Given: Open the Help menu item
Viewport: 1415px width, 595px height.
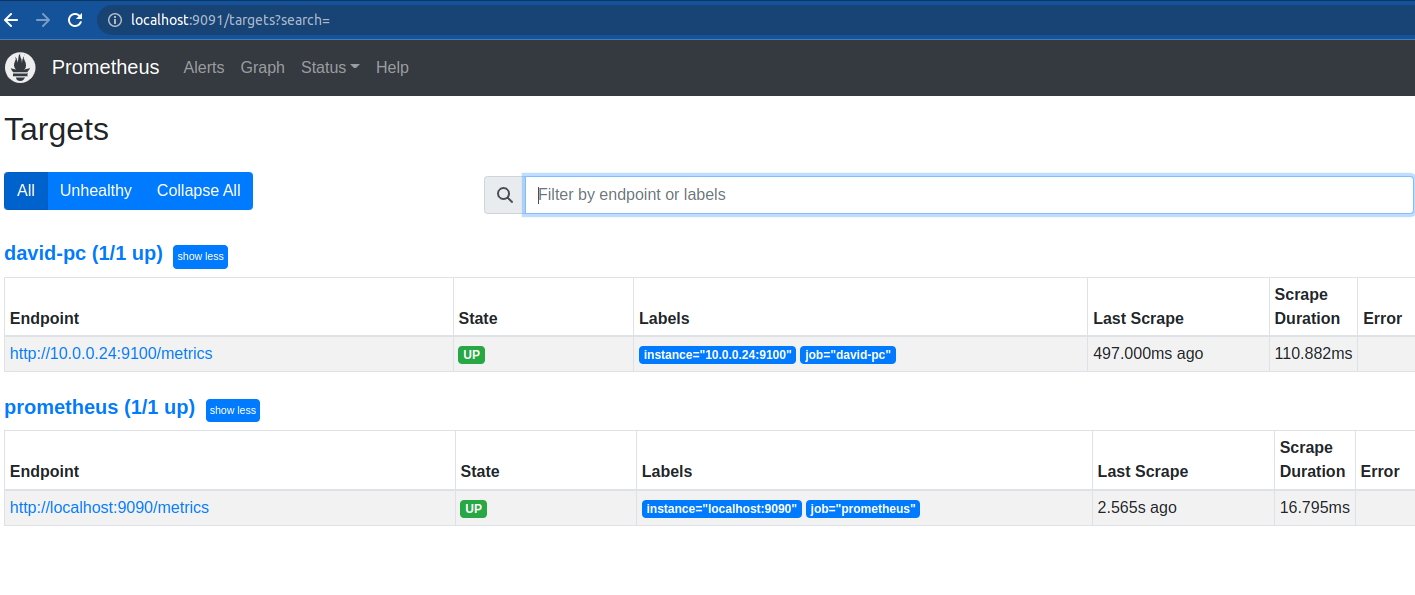Looking at the screenshot, I should point(392,68).
